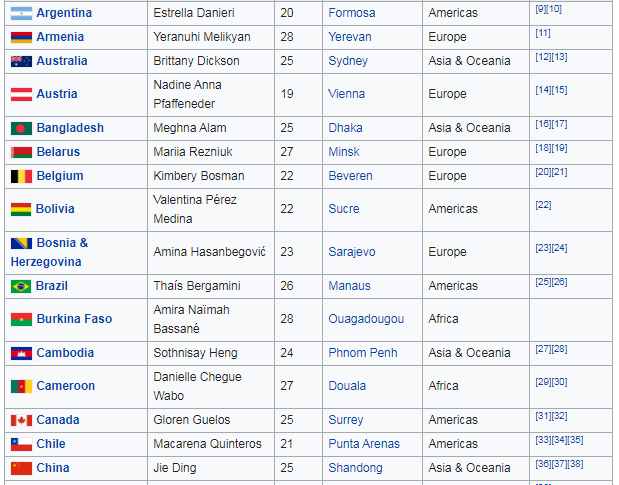Click citation [22] in Bolivia row
The image size is (619, 485).
click(x=543, y=205)
